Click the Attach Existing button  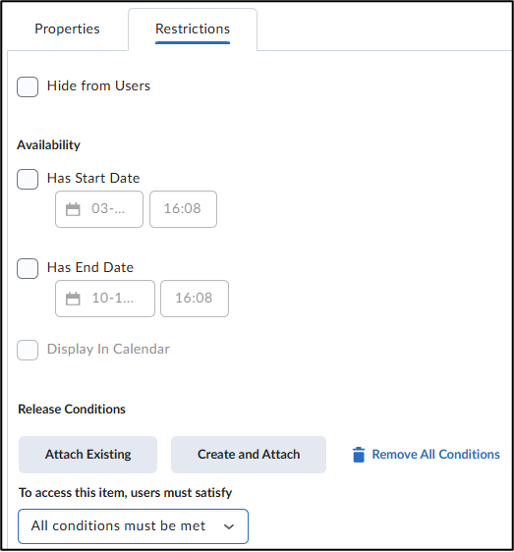[88, 454]
